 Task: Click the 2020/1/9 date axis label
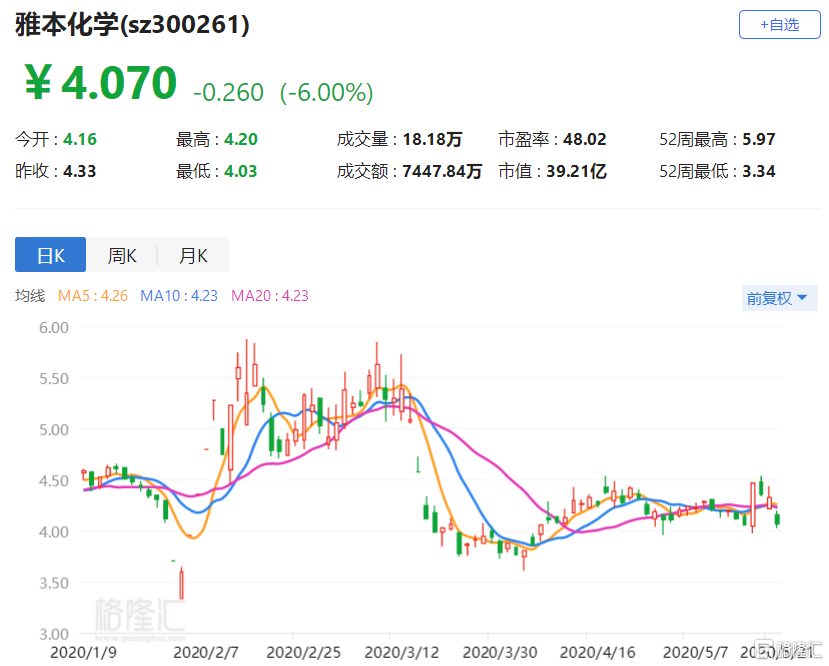[x=83, y=652]
